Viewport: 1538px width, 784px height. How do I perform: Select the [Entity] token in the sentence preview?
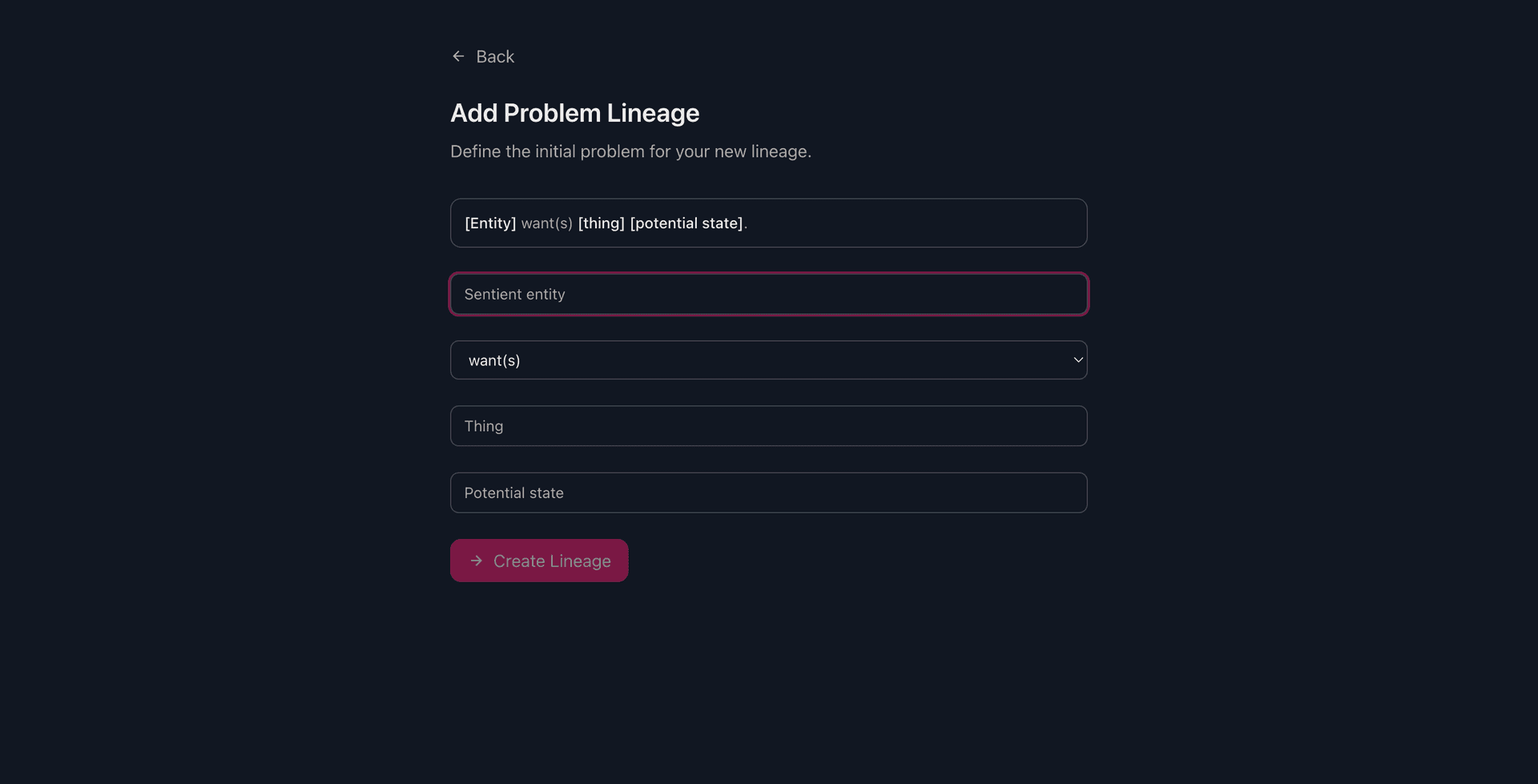click(x=489, y=223)
